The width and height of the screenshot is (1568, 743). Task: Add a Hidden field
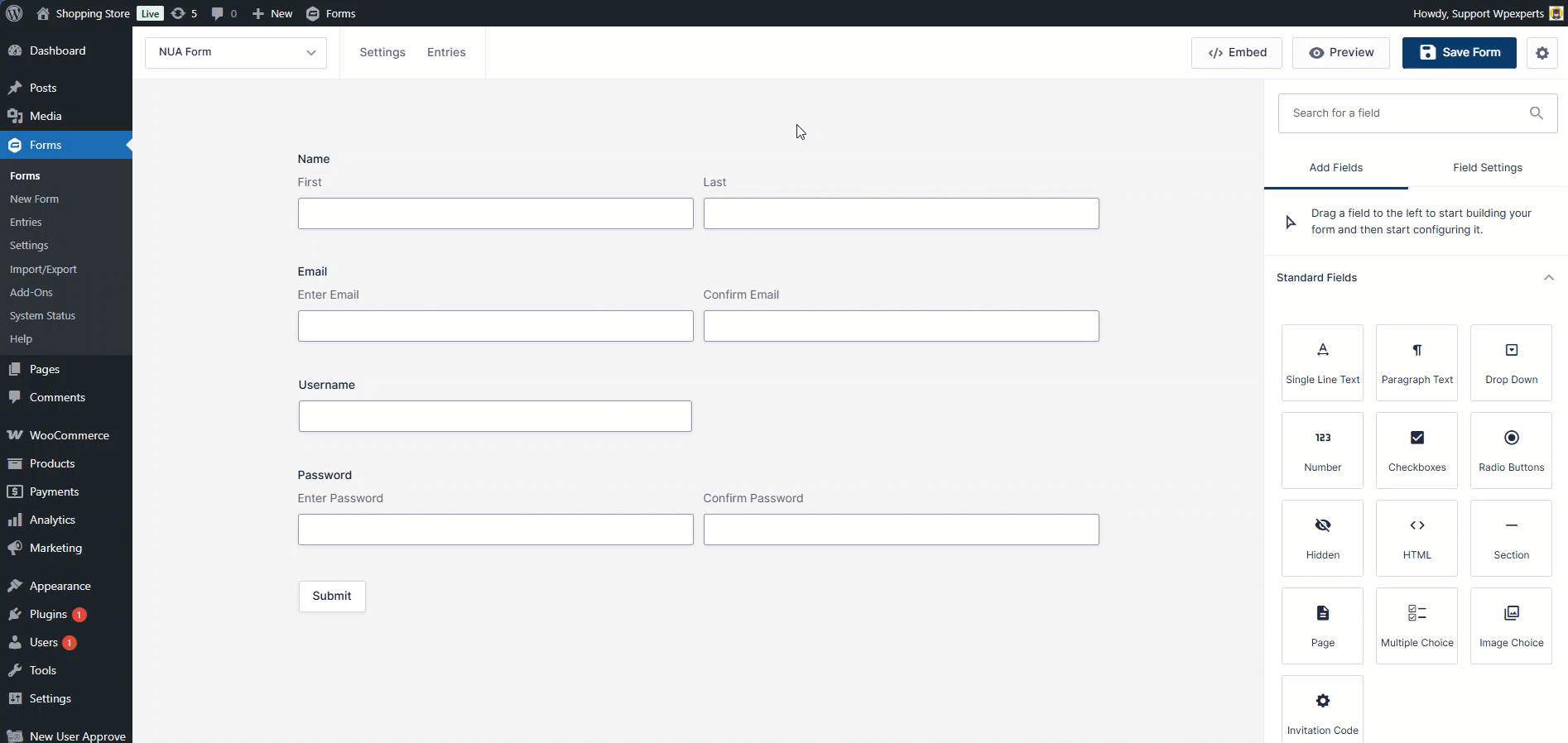[x=1322, y=538]
